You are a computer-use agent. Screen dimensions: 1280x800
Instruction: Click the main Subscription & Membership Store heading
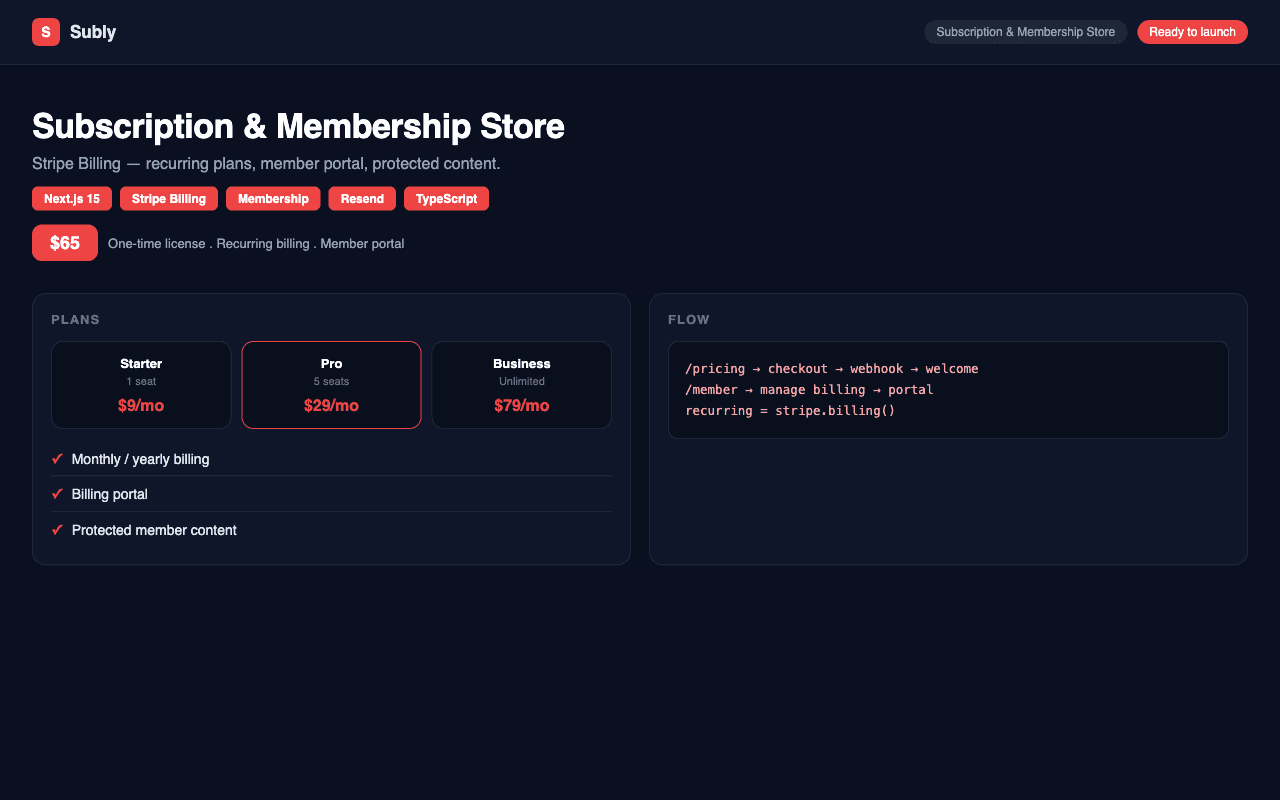pos(298,127)
